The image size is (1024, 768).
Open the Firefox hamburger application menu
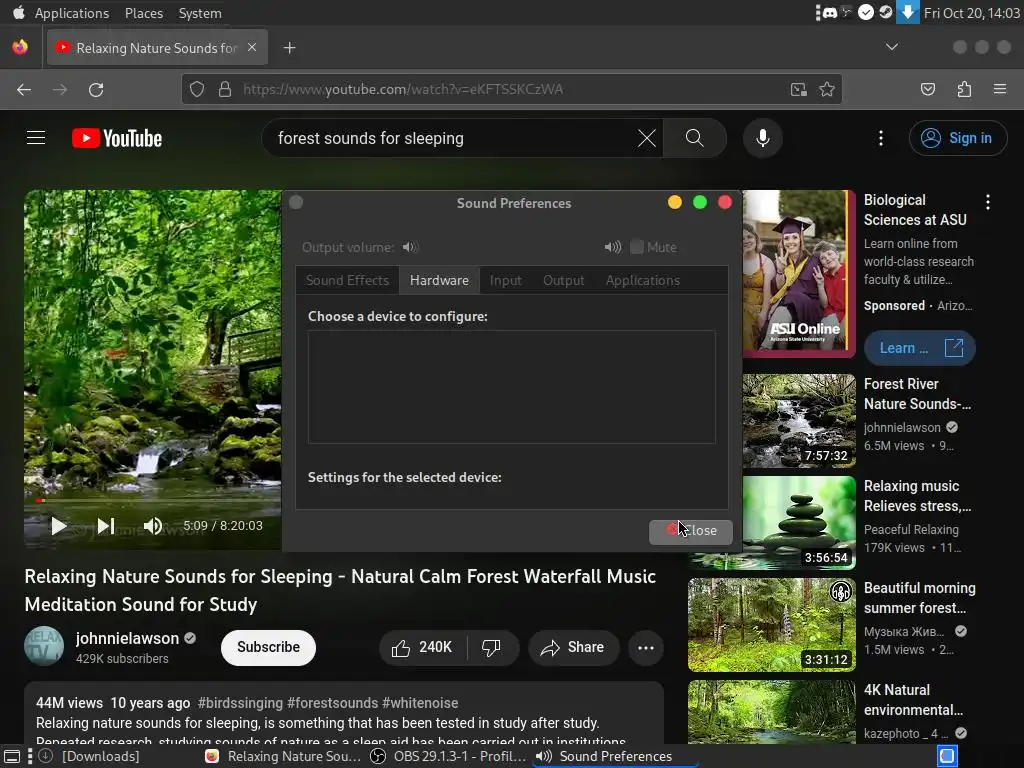point(999,89)
